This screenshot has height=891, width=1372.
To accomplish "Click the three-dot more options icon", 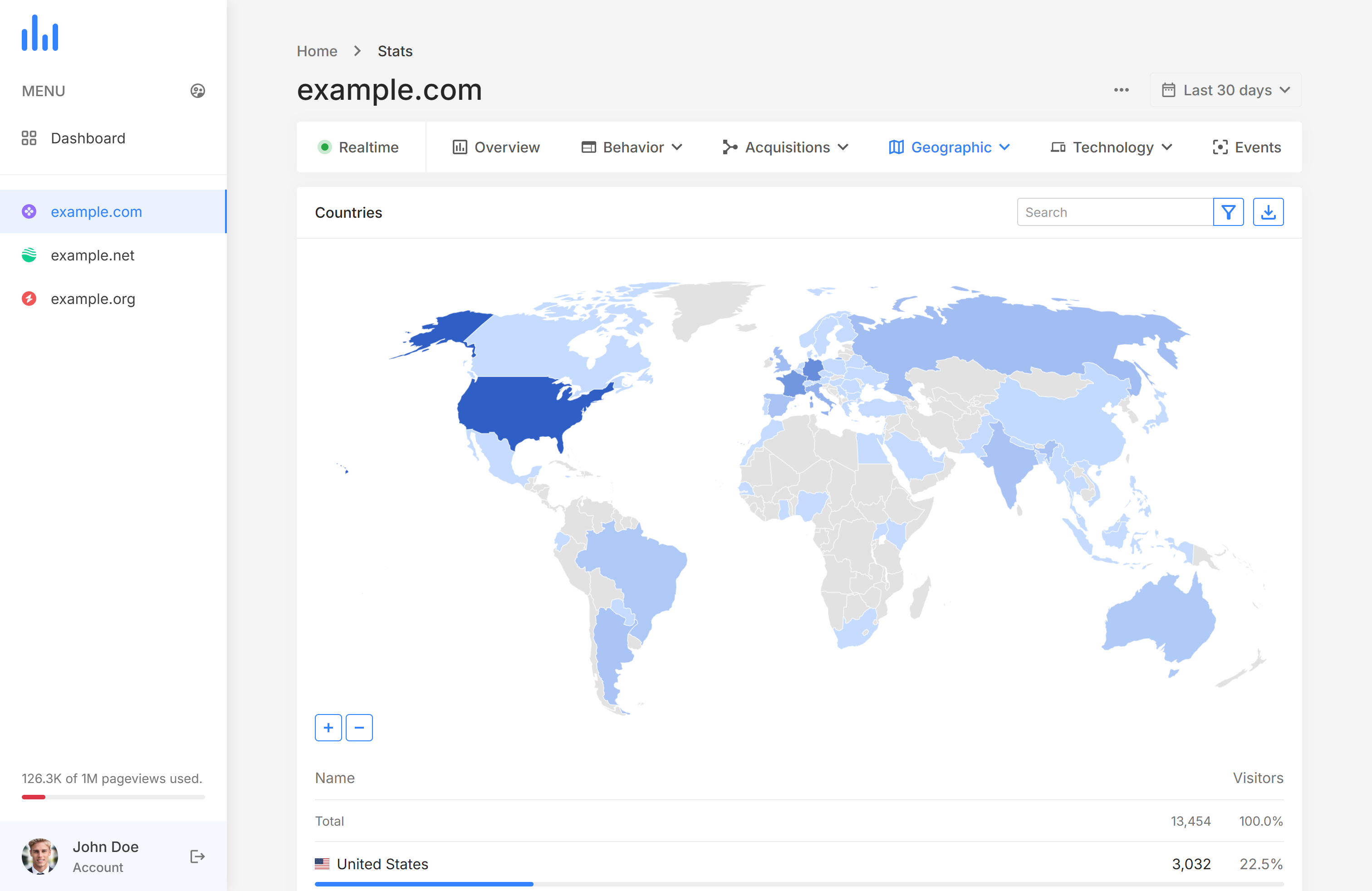I will (x=1121, y=90).
